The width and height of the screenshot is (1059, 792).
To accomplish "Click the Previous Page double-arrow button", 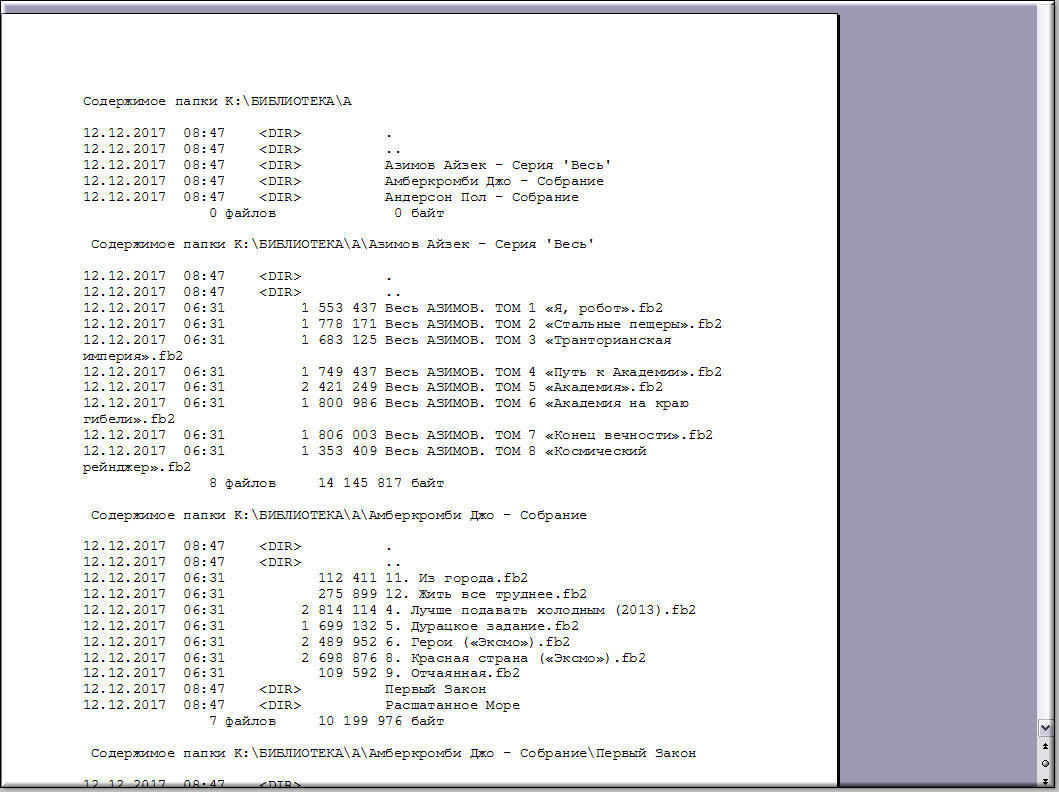I will 1046,747.
